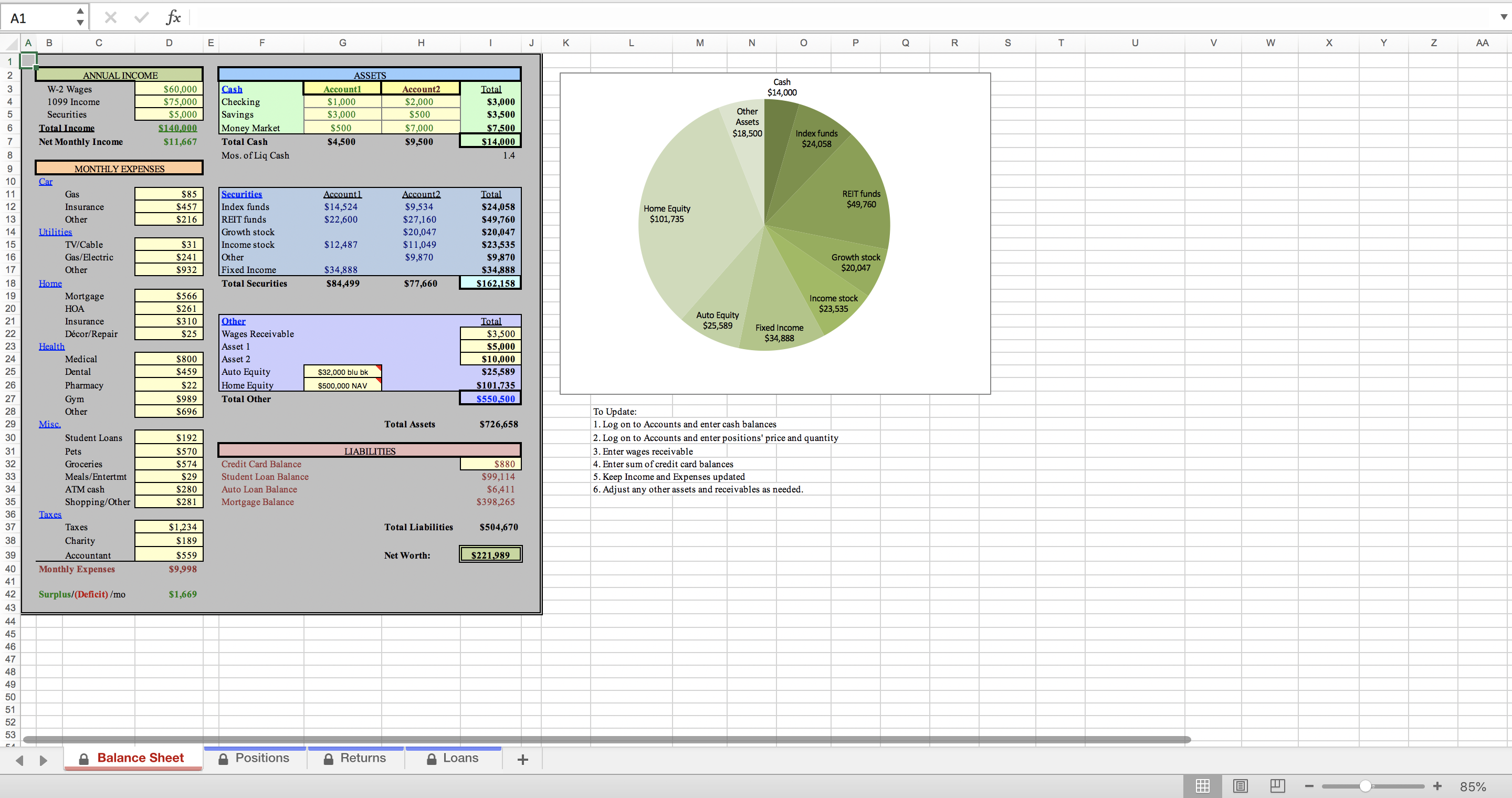Click the Name Box showing A1
This screenshot has width=1512, height=798.
[38, 18]
